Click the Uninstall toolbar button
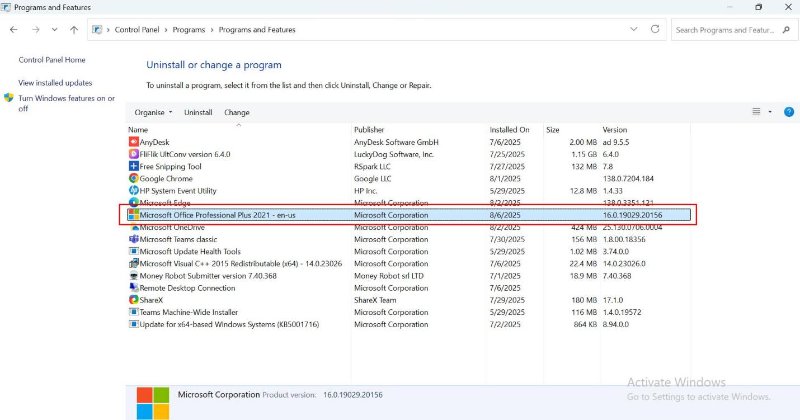 (x=198, y=112)
